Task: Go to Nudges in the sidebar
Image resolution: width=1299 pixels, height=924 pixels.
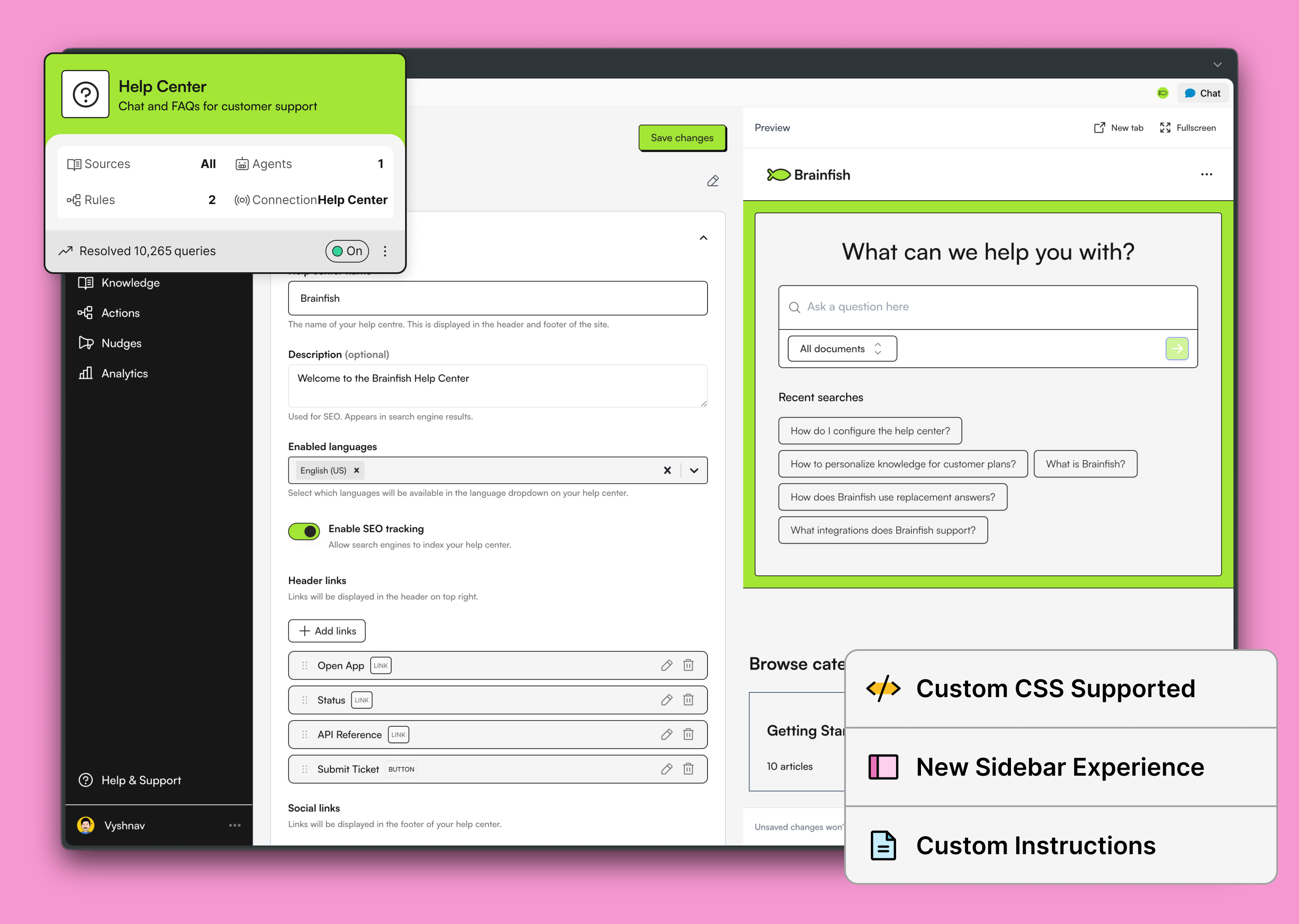Action: [121, 343]
